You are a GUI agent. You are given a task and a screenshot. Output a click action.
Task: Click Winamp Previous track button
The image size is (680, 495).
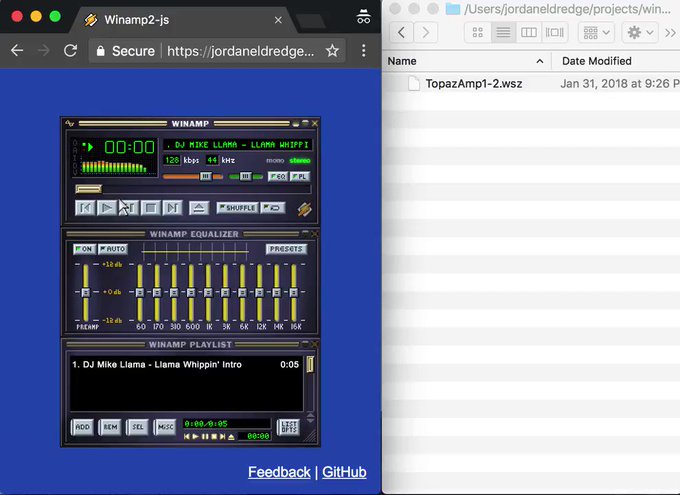click(x=85, y=208)
